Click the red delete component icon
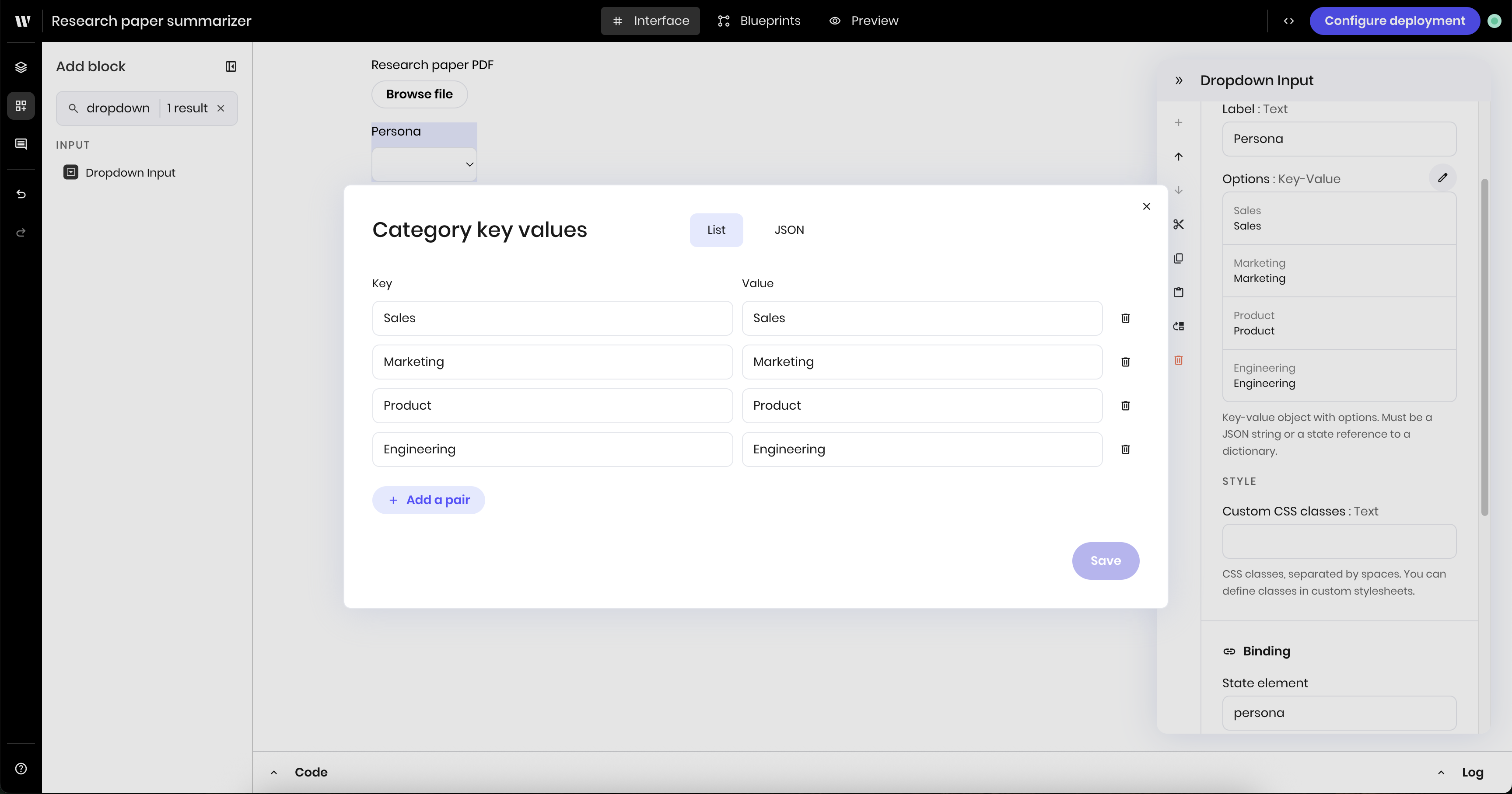The image size is (1512, 794). click(1178, 360)
